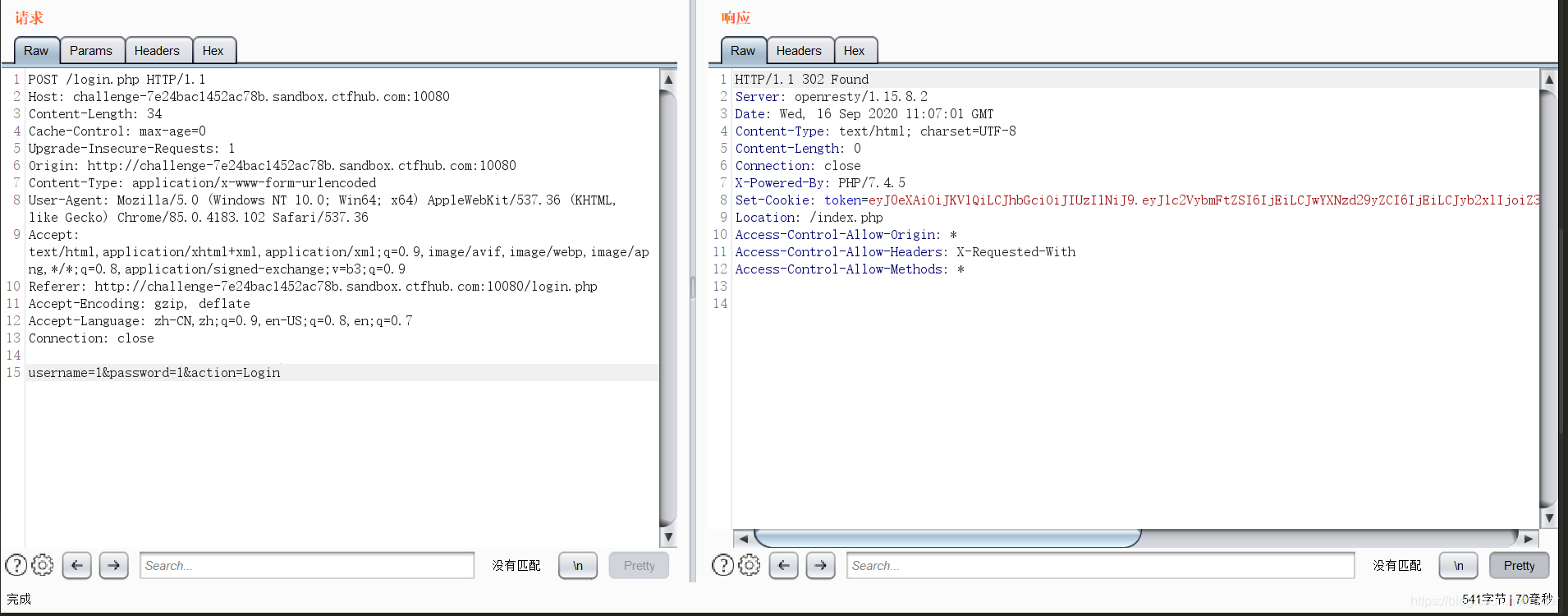Click the Referer header line in the request
1568x616 pixels.
(x=313, y=287)
